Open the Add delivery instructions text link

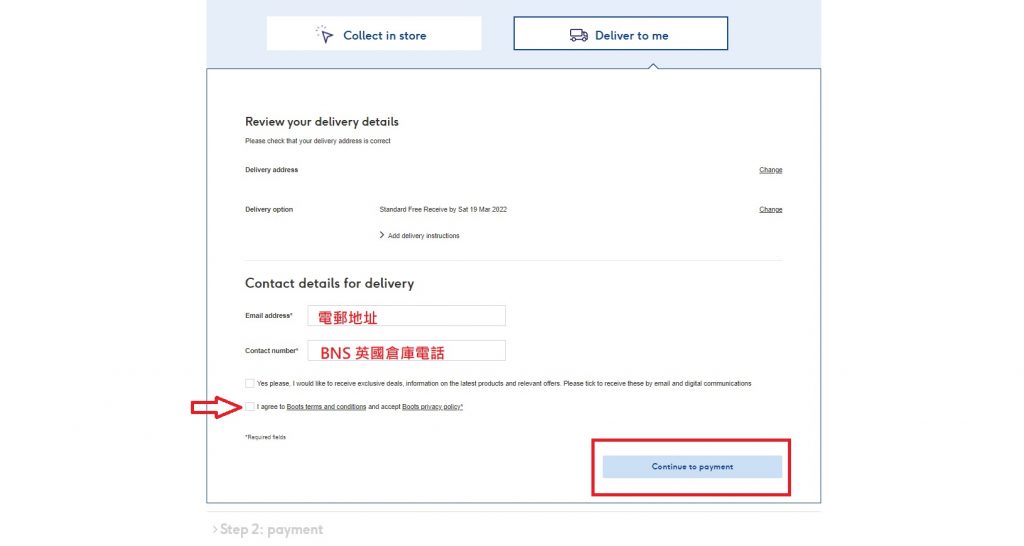tap(423, 236)
